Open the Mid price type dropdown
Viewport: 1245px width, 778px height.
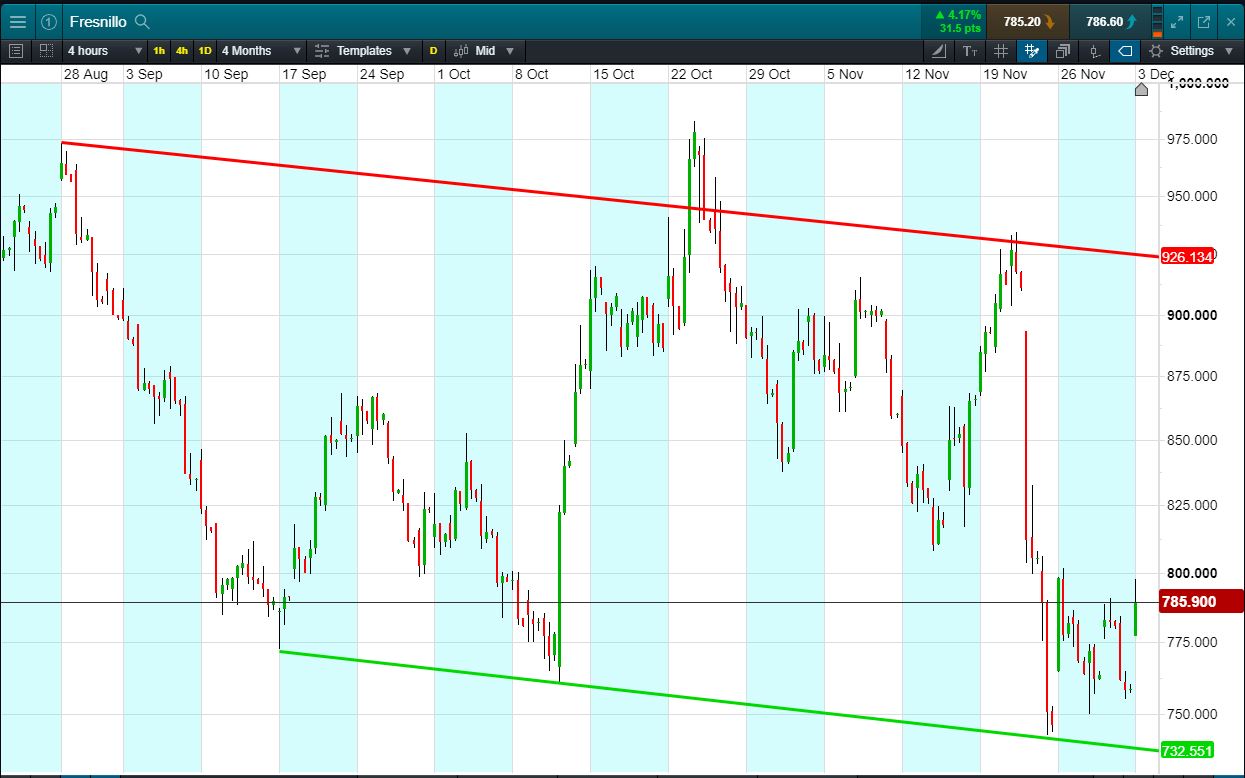(484, 50)
